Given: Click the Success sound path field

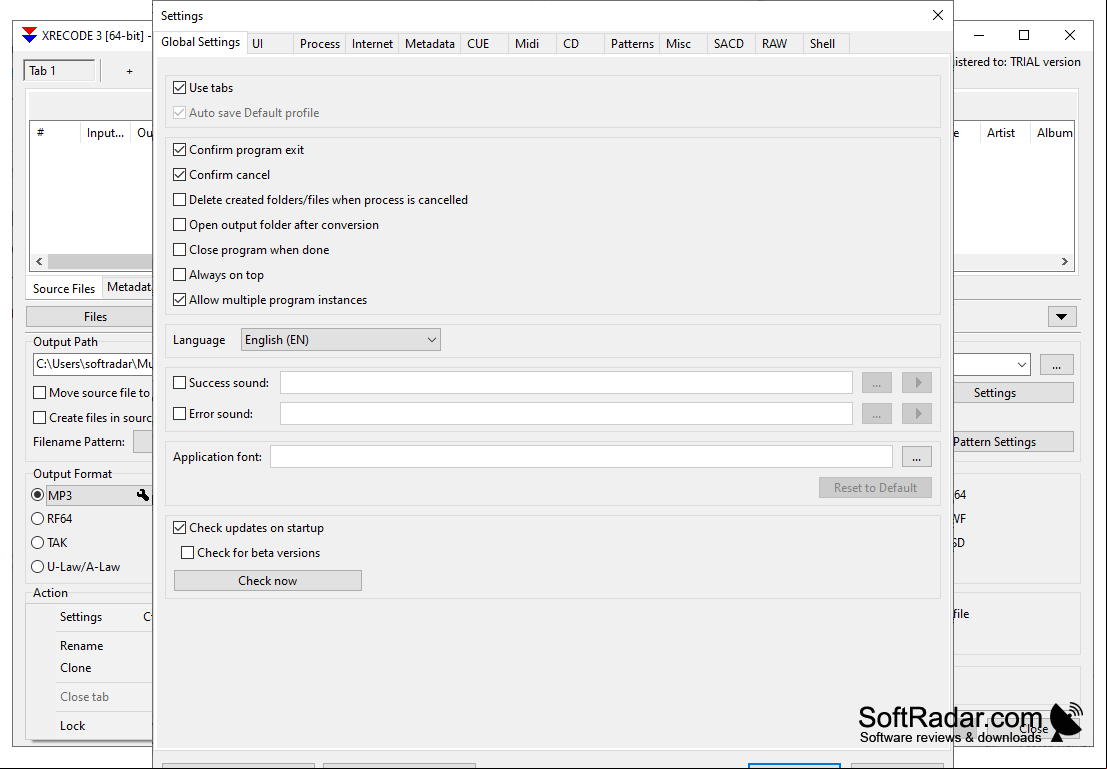Looking at the screenshot, I should coord(566,383).
